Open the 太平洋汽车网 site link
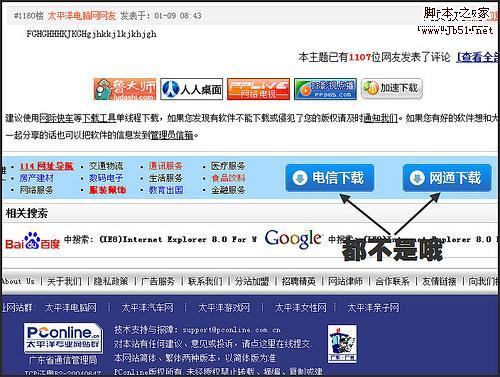This screenshot has width=500, height=377. [x=147, y=307]
